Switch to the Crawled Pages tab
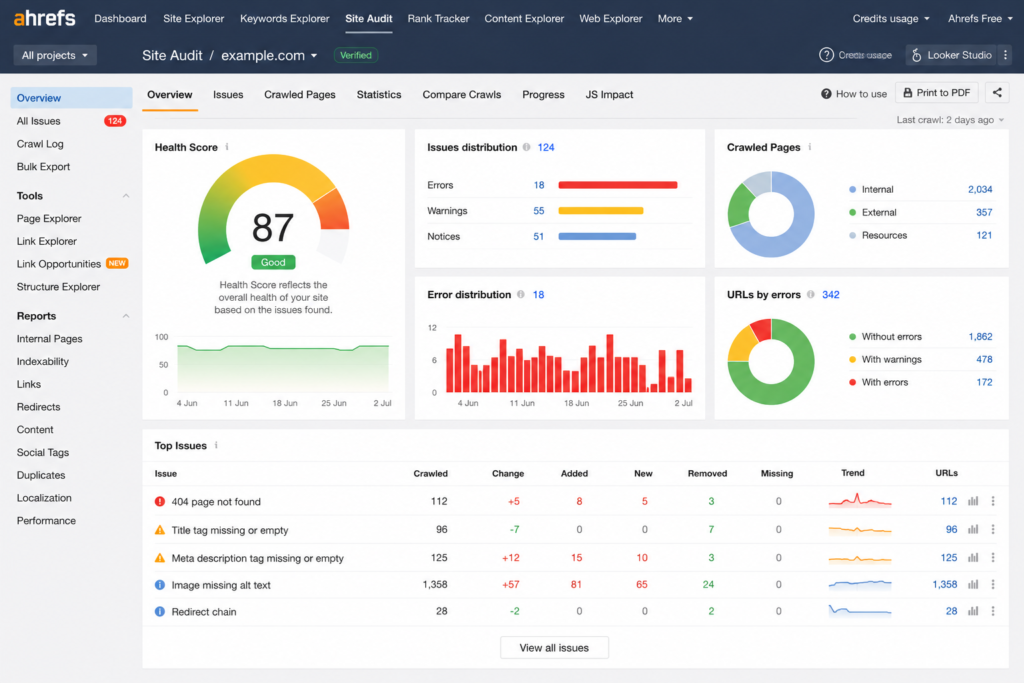The image size is (1024, 683). point(300,95)
